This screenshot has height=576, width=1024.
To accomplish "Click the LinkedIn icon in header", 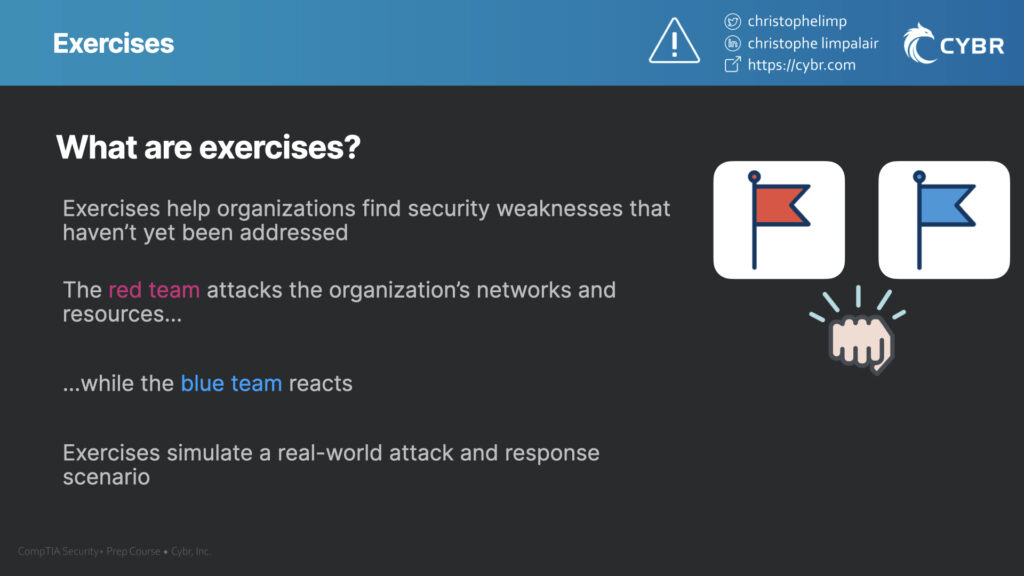I will [x=733, y=43].
